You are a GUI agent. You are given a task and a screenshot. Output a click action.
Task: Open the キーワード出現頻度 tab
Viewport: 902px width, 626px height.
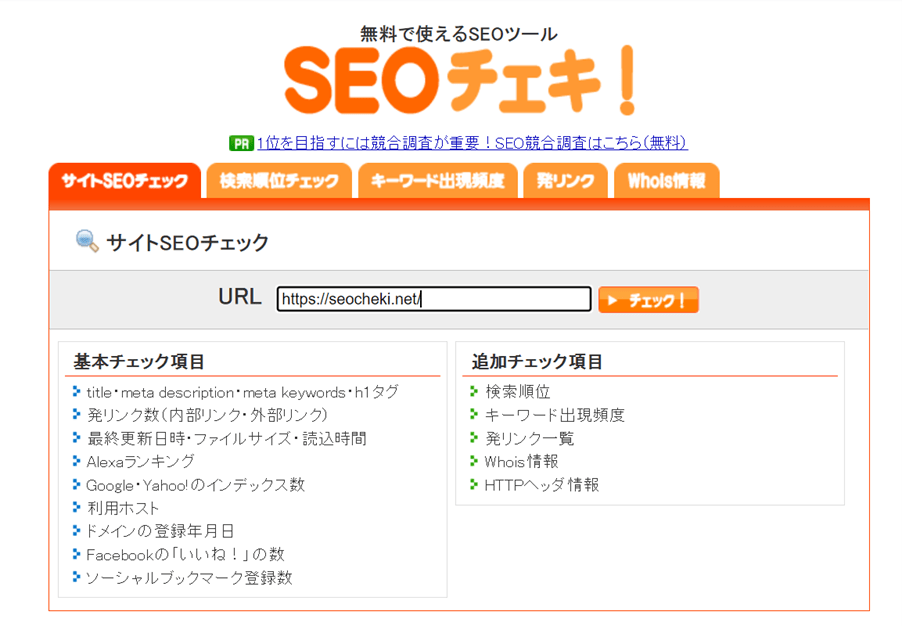pyautogui.click(x=438, y=181)
